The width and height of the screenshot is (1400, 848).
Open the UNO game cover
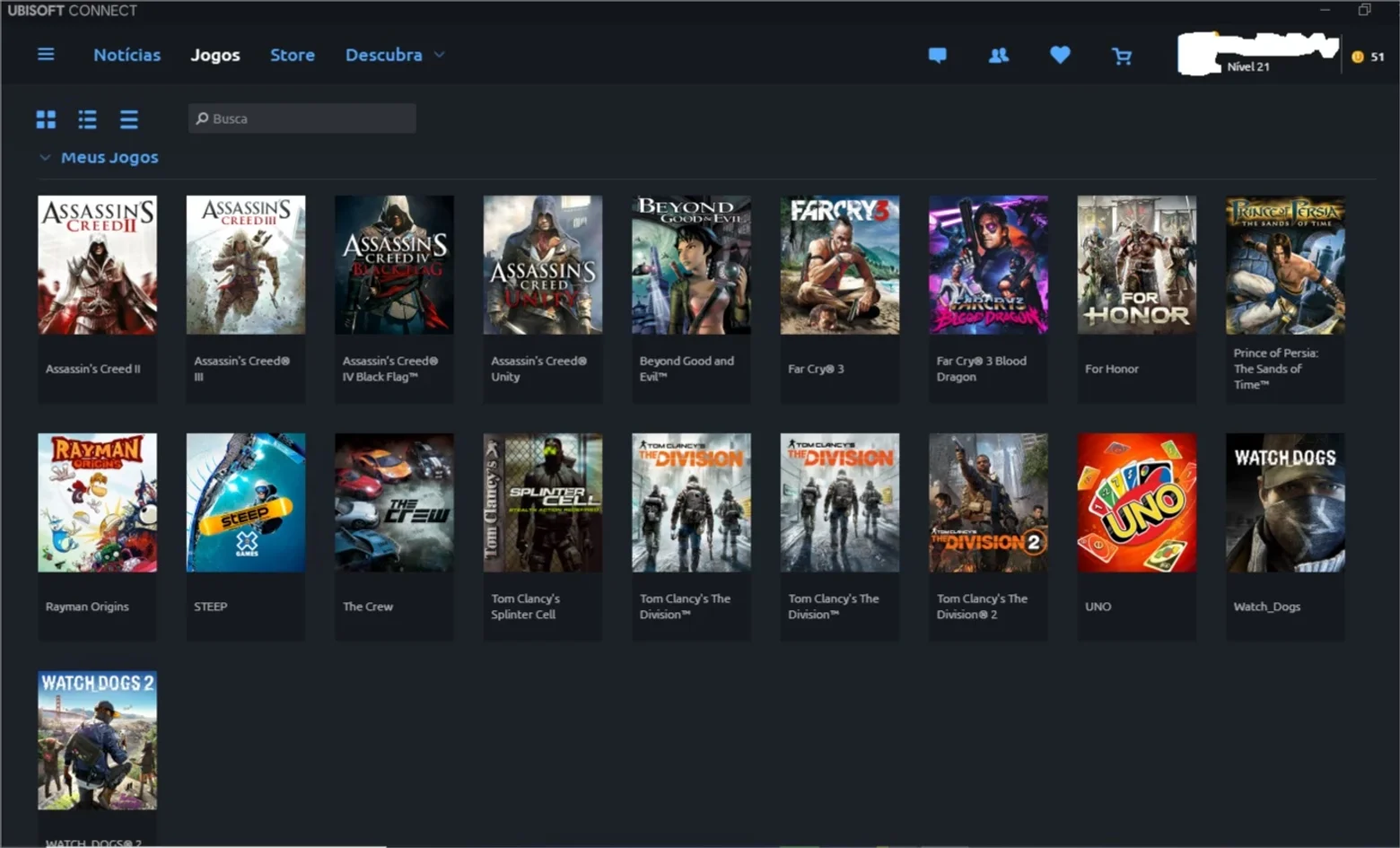pos(1137,503)
